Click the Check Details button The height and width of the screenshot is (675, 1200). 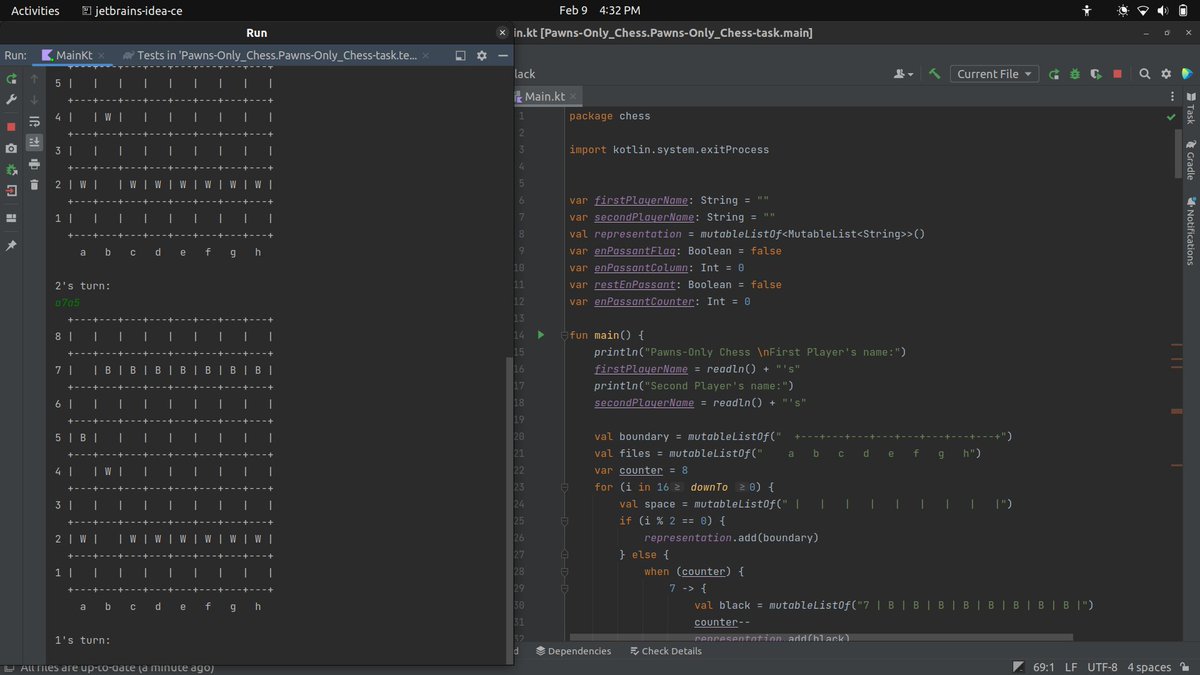[x=665, y=651]
